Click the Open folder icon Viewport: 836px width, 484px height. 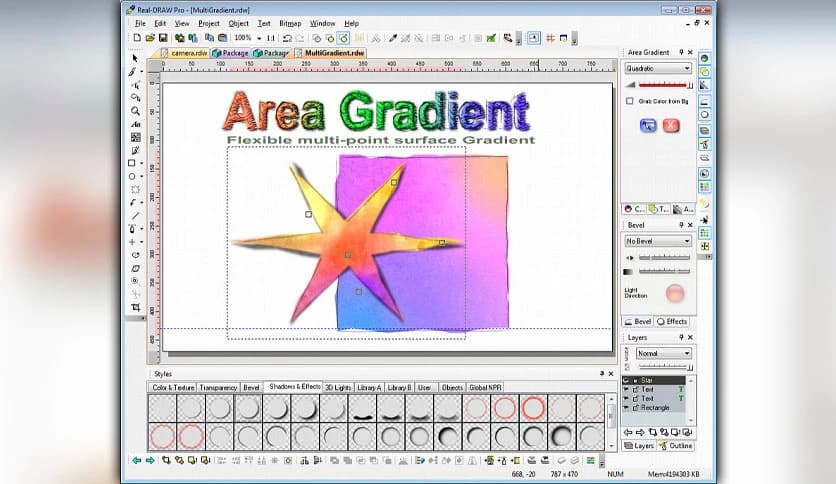pyautogui.click(x=150, y=38)
